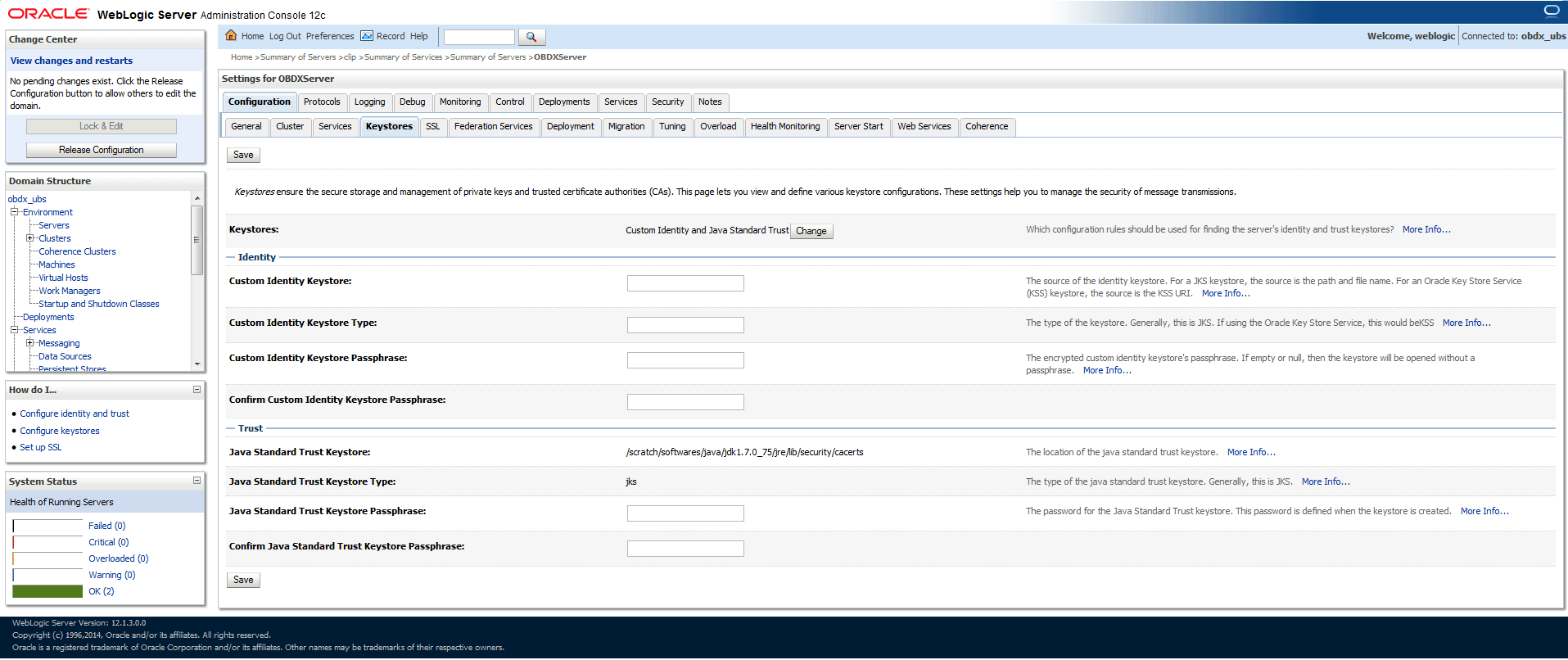Screen dimensions: 1568x660
Task: Open the Set up SSL help link
Action: pyautogui.click(x=41, y=447)
